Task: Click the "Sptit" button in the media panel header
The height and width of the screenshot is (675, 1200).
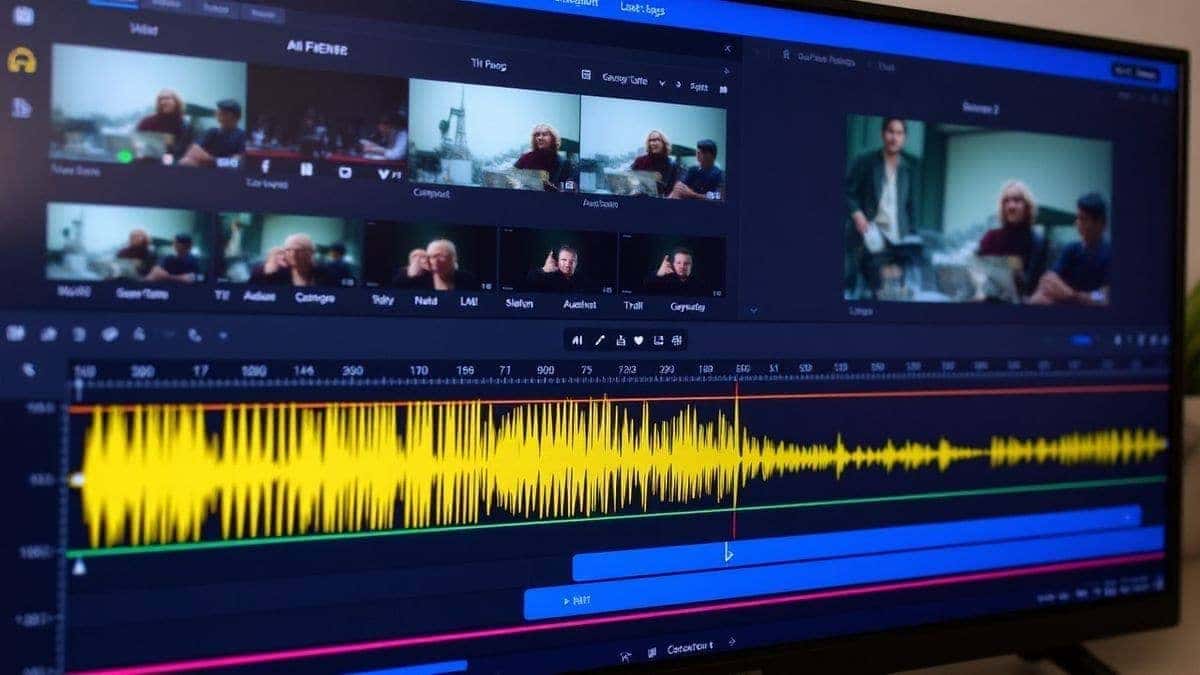Action: pos(698,87)
